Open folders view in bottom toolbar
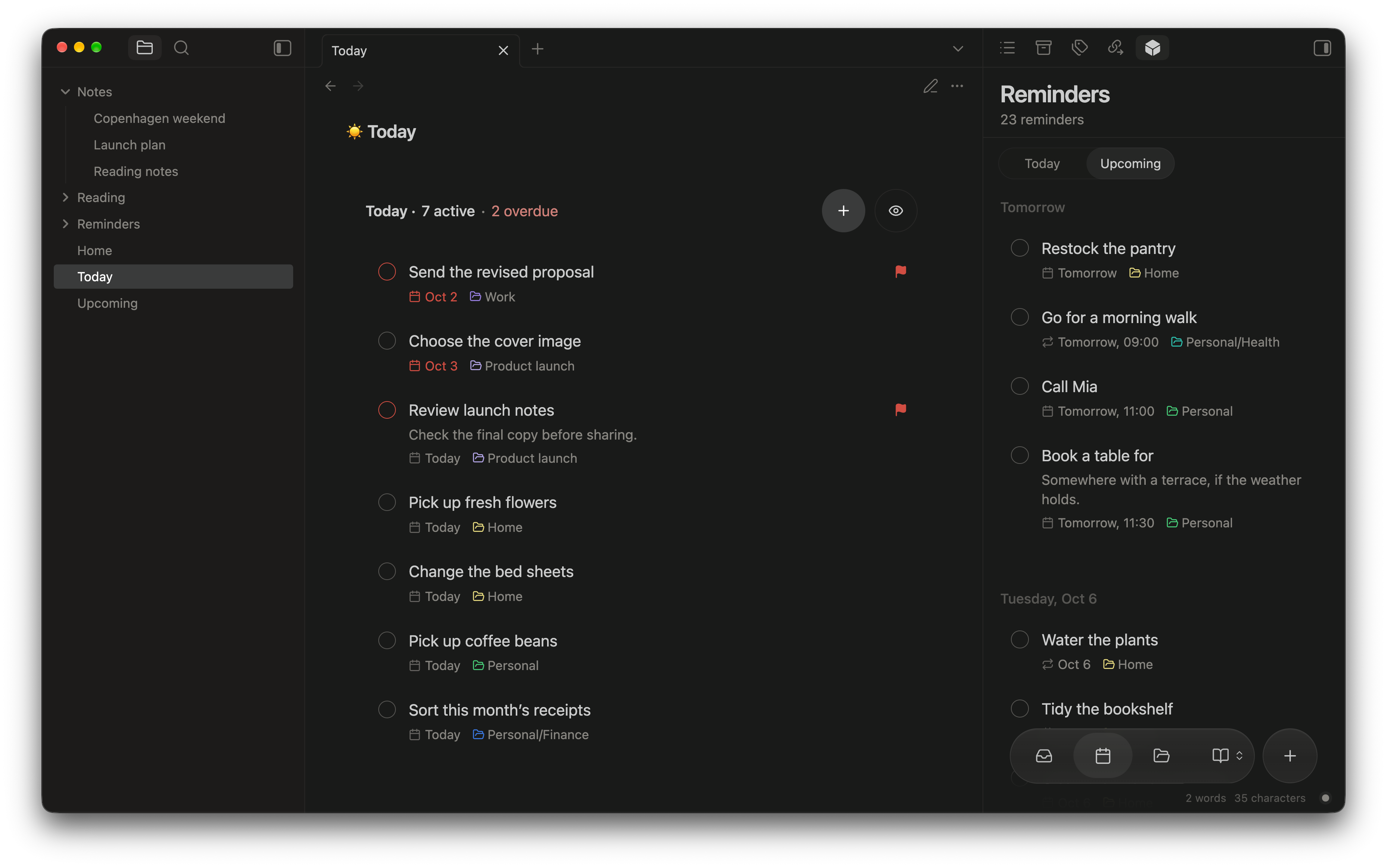 (1161, 756)
